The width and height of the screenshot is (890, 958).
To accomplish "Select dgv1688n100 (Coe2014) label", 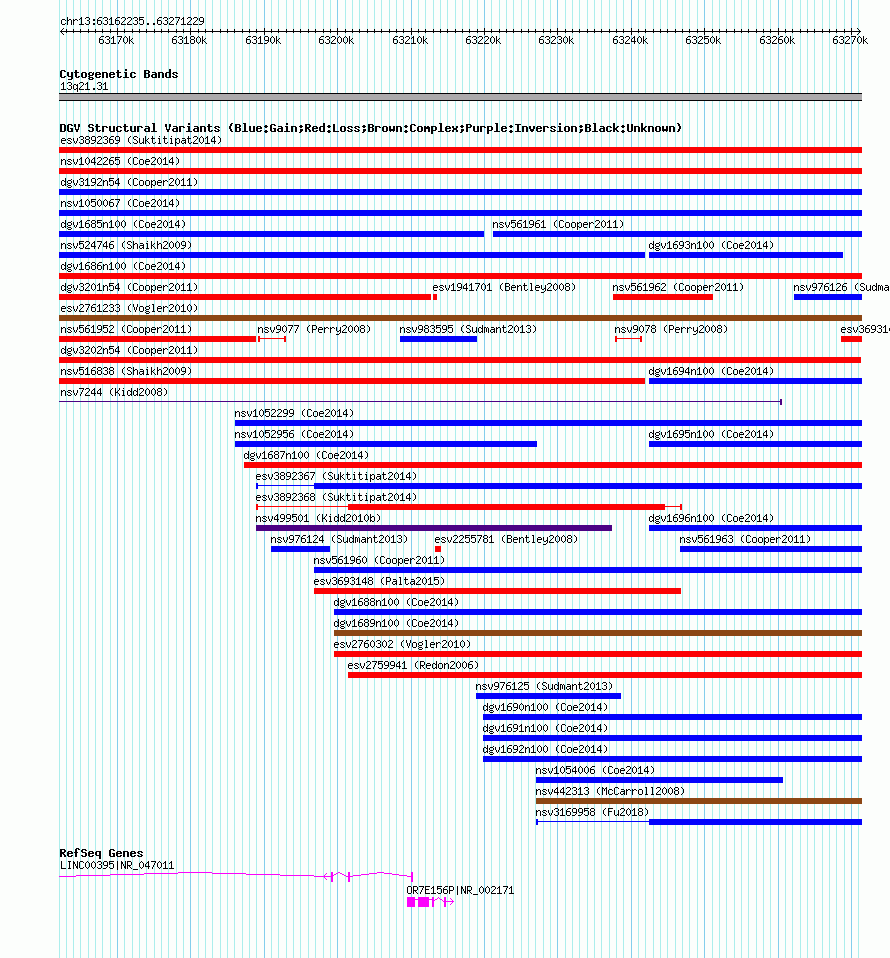I will click(x=396, y=602).
